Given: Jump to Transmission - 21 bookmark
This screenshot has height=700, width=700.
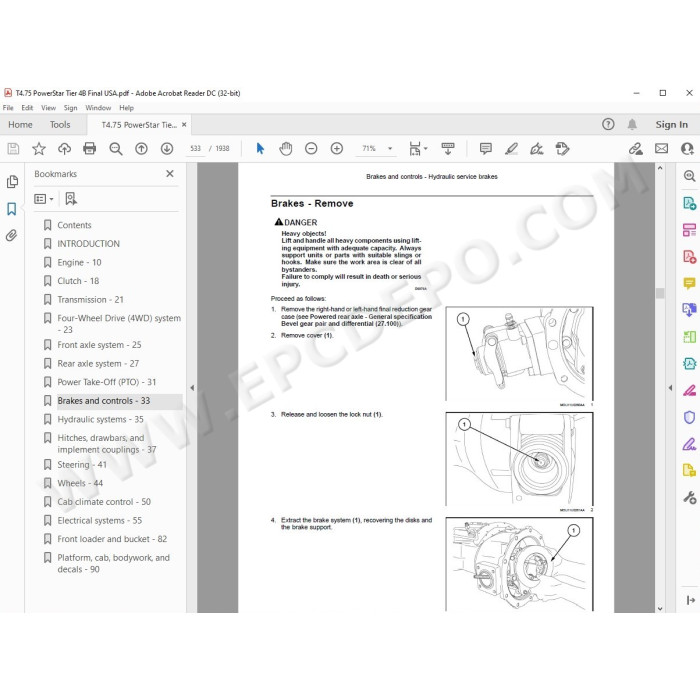Looking at the screenshot, I should pyautogui.click(x=90, y=300).
